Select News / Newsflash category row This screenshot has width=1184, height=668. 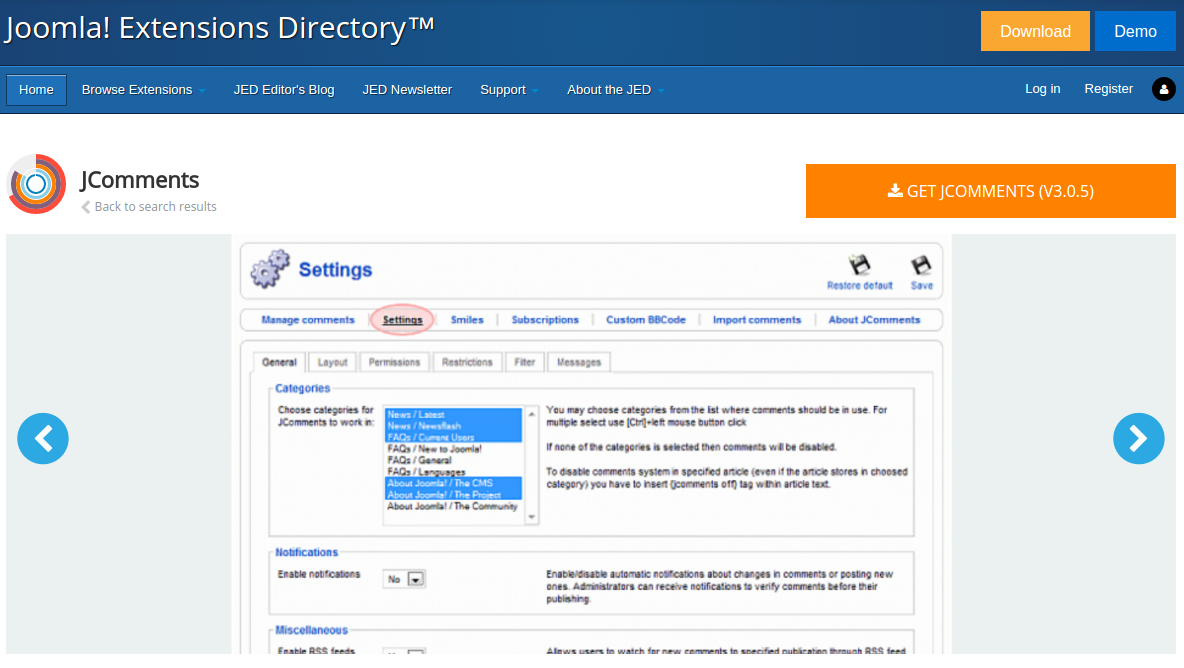[x=453, y=426]
